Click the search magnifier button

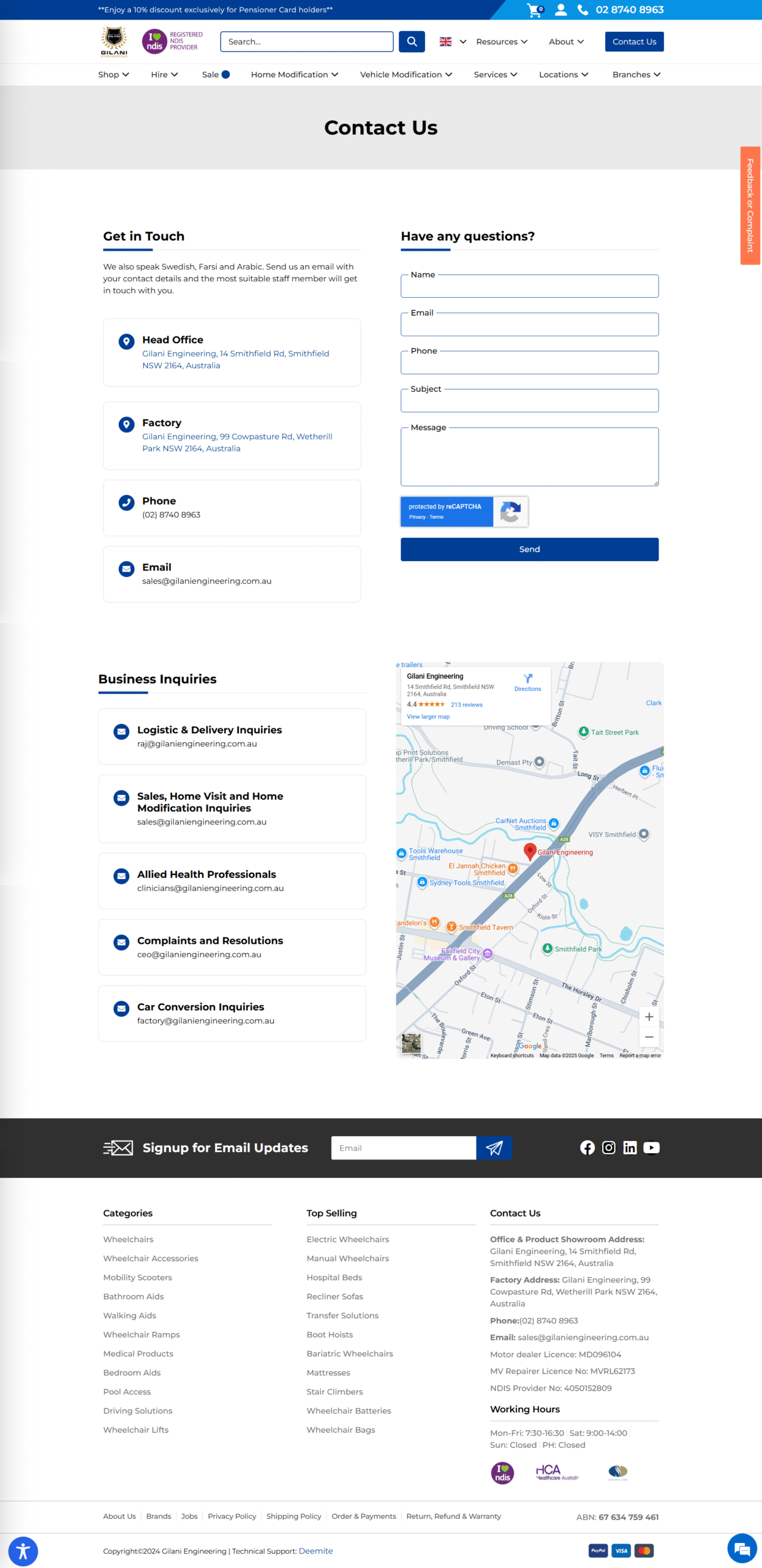click(x=412, y=42)
